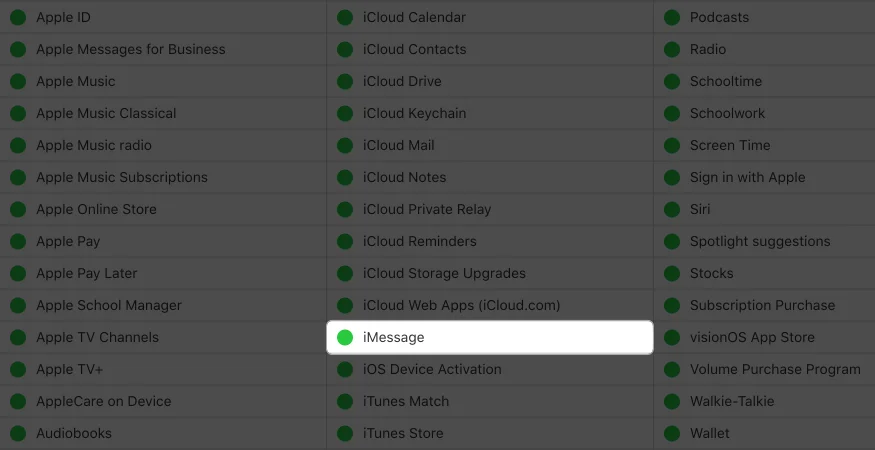Click the green dot next to Audiobooks
Screen dimensions: 875x450
pyautogui.click(x=18, y=433)
